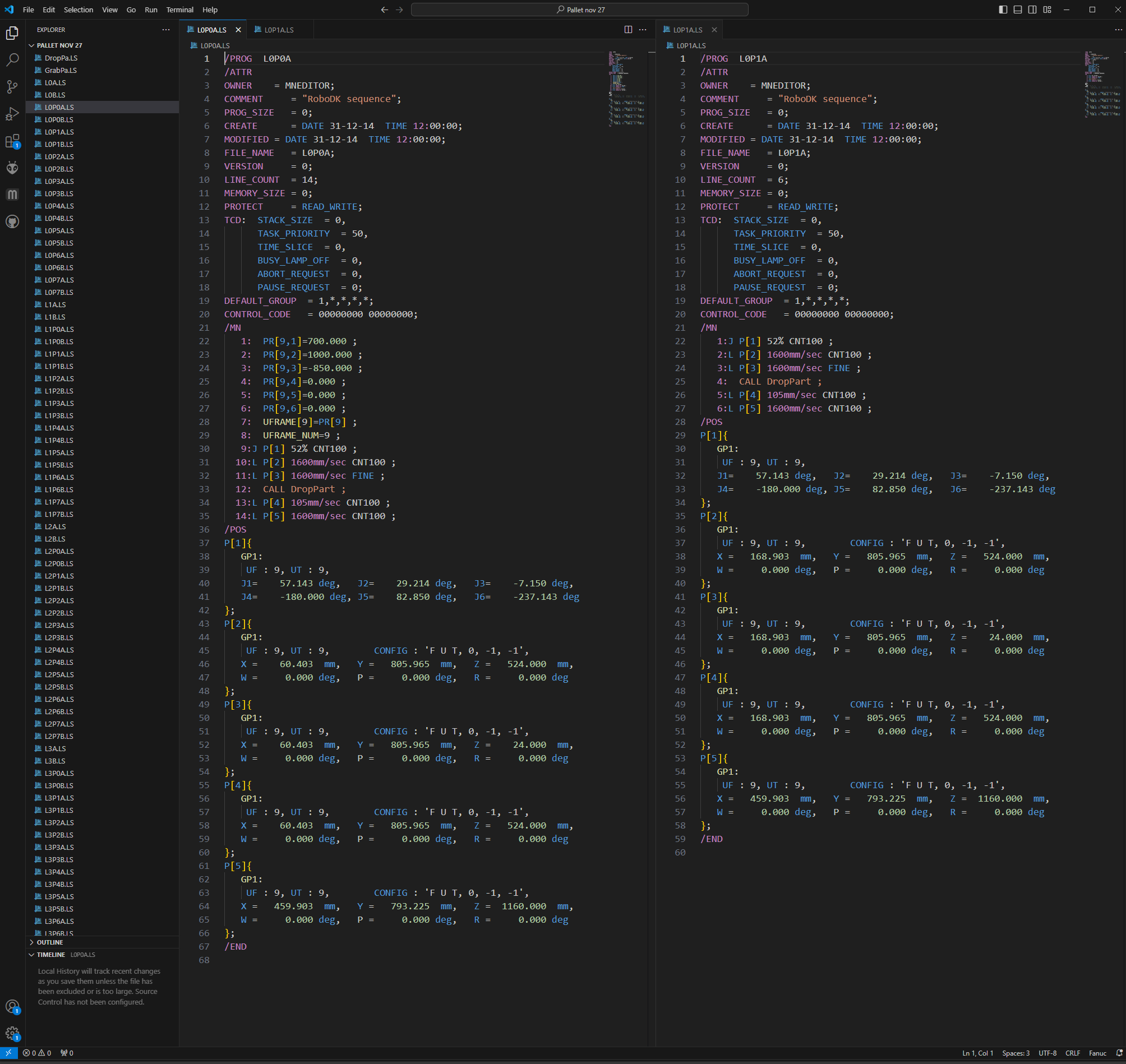Open the Terminal menu
Image resolution: width=1126 pixels, height=1064 pixels.
point(179,10)
